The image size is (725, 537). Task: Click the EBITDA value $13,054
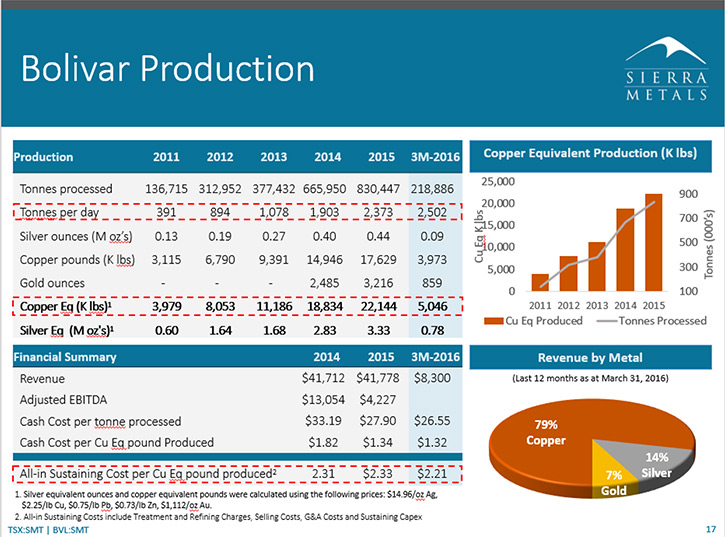point(323,400)
